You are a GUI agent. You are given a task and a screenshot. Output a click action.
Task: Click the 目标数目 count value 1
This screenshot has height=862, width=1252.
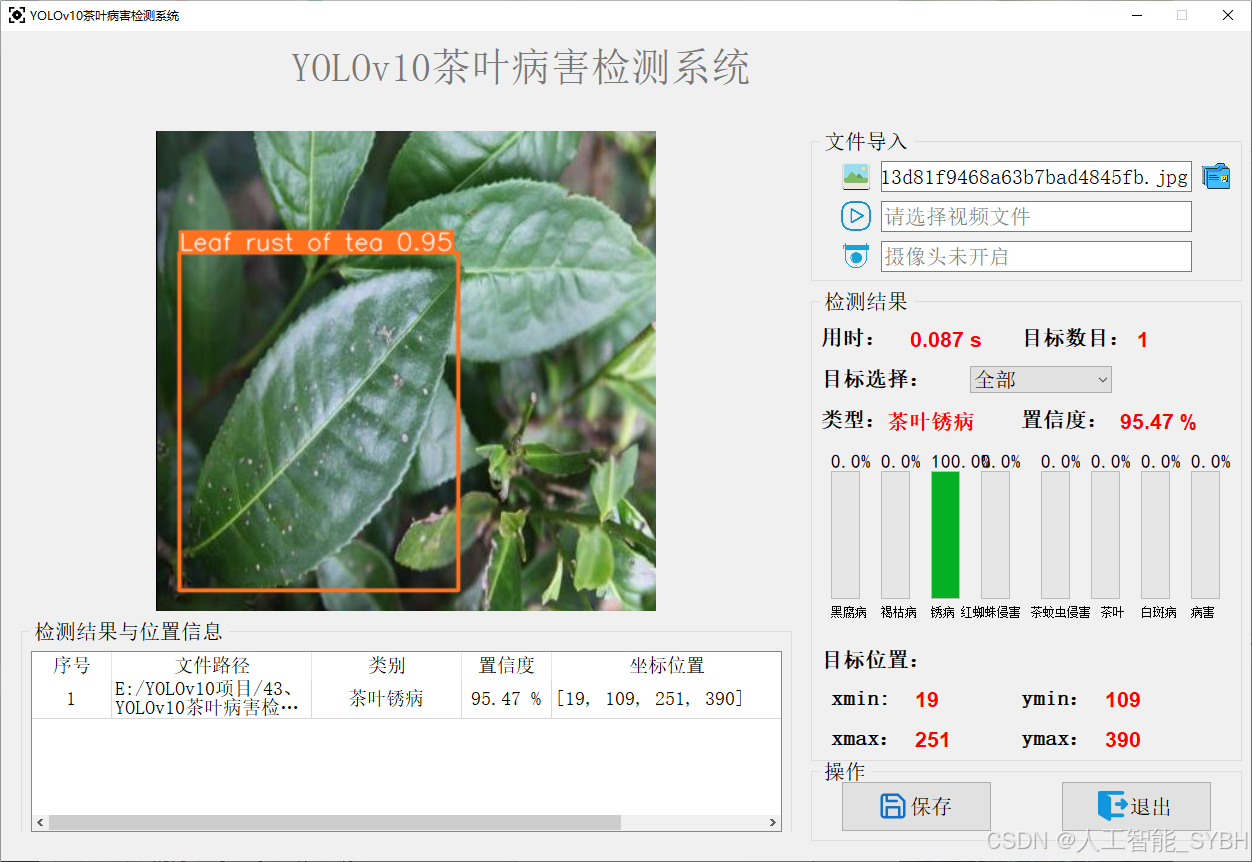pyautogui.click(x=1142, y=340)
